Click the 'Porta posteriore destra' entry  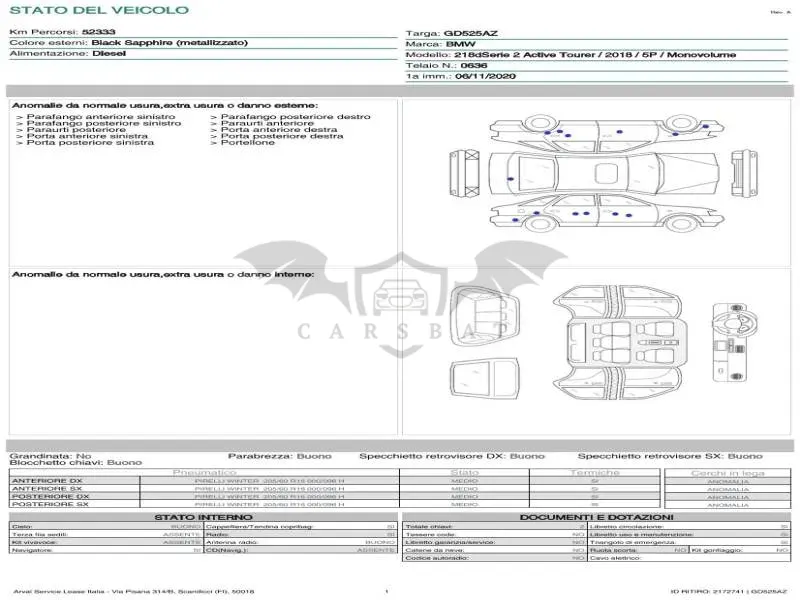tap(282, 136)
